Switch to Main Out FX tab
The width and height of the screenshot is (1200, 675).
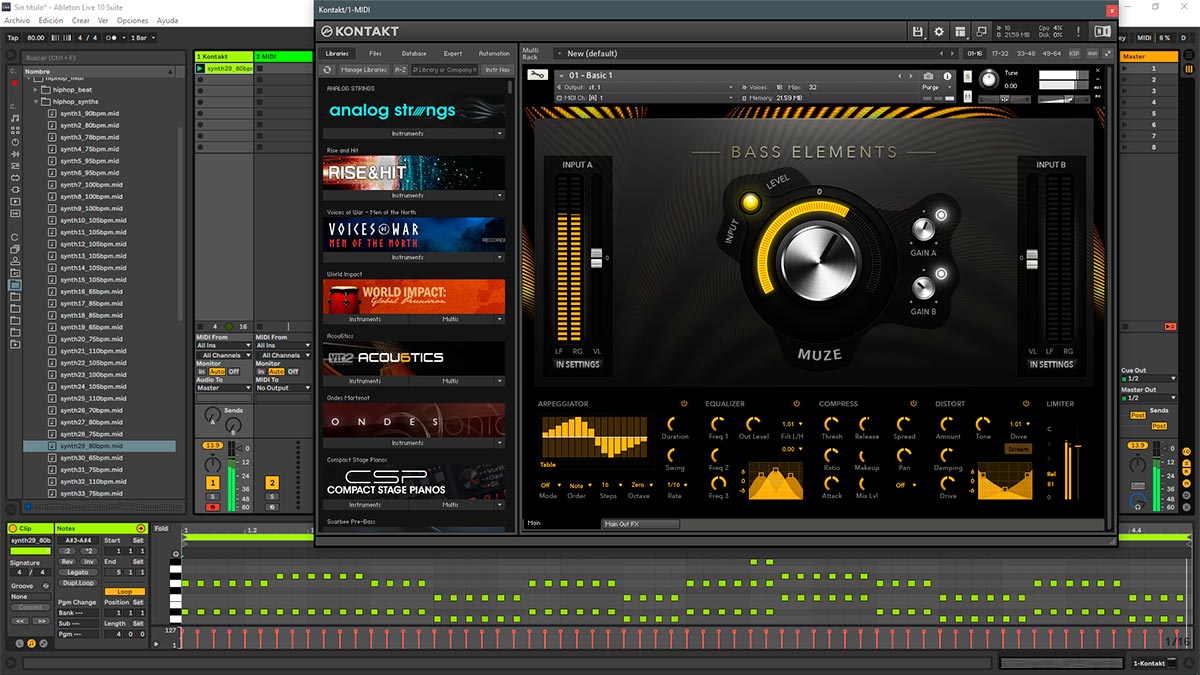click(x=640, y=524)
